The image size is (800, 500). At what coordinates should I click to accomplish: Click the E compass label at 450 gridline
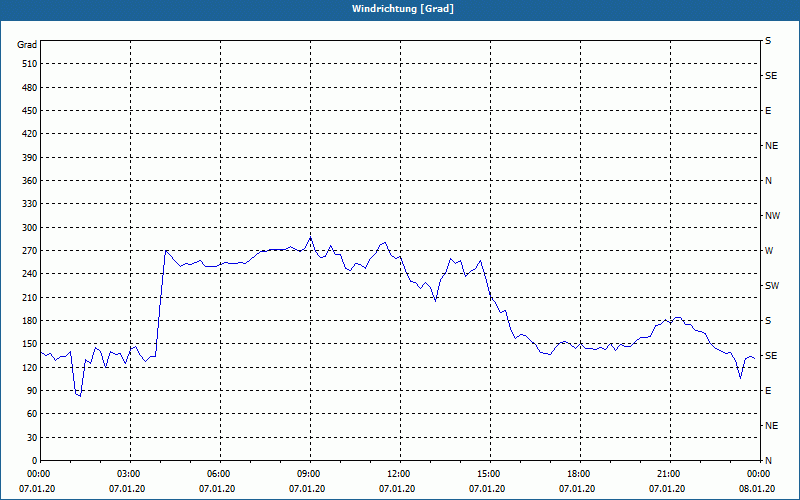click(x=768, y=111)
